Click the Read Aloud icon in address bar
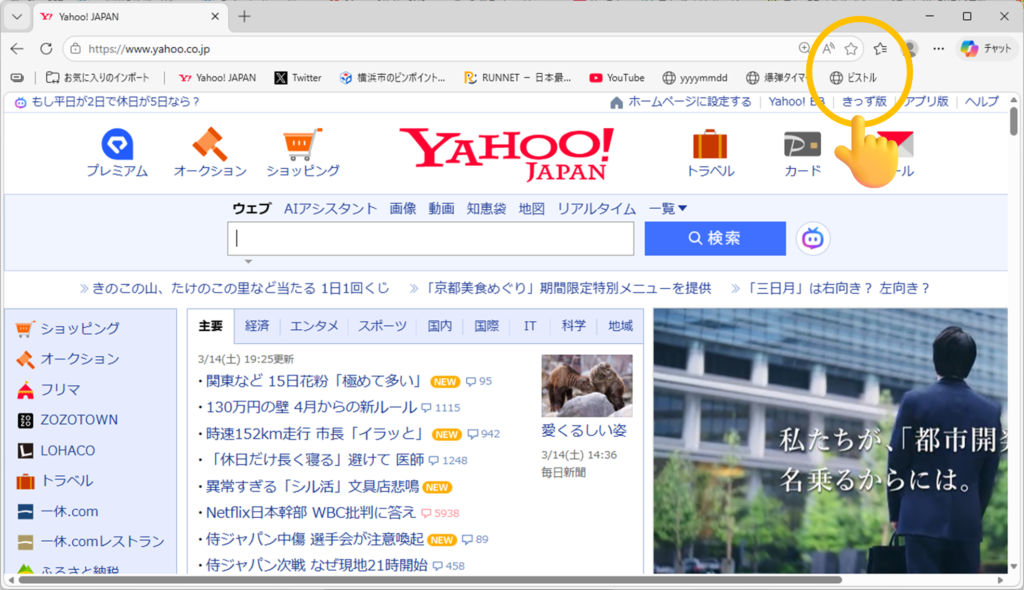The image size is (1024, 590). [x=828, y=48]
